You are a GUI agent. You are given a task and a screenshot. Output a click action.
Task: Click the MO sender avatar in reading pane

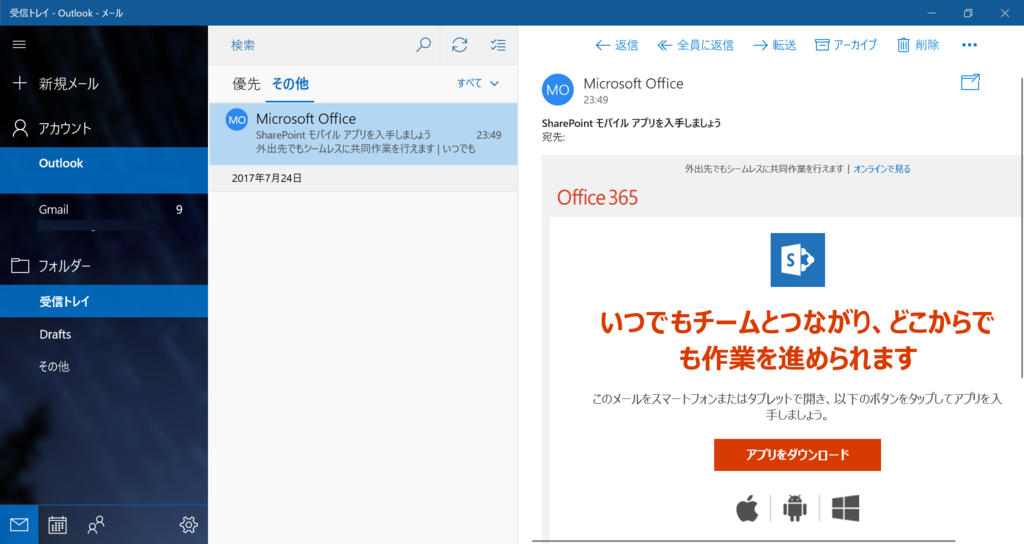[558, 90]
